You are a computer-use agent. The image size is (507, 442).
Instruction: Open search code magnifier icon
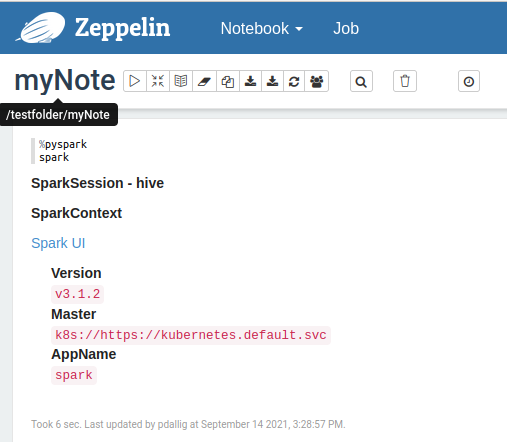pyautogui.click(x=361, y=81)
